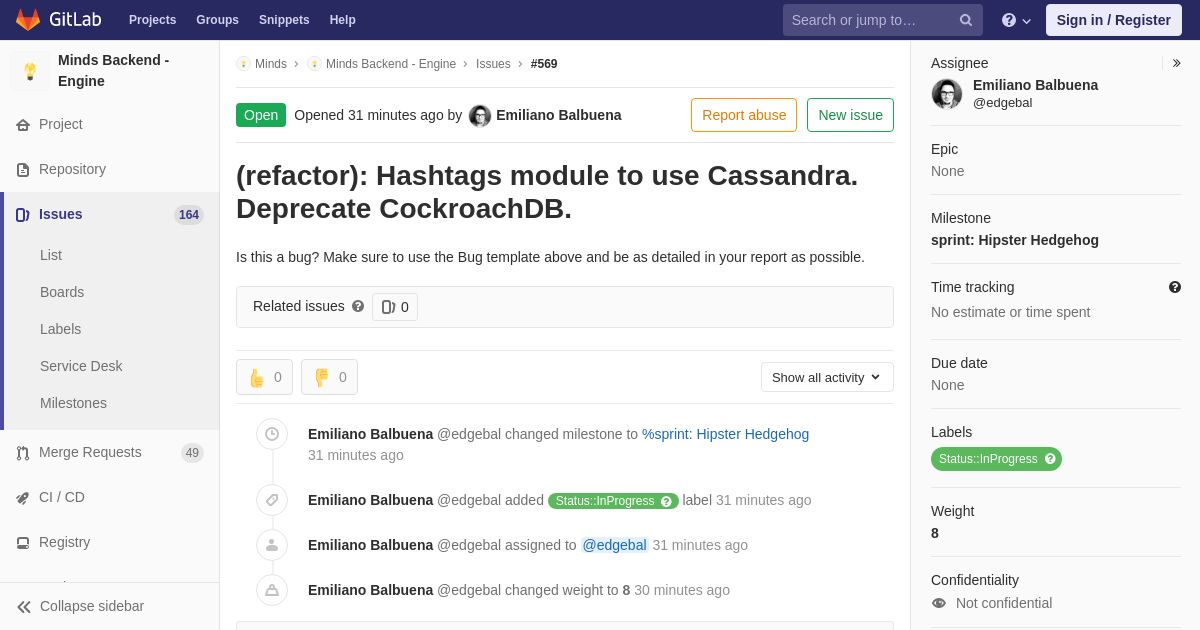
Task: Click the #569 breadcrumb
Action: pos(544,64)
